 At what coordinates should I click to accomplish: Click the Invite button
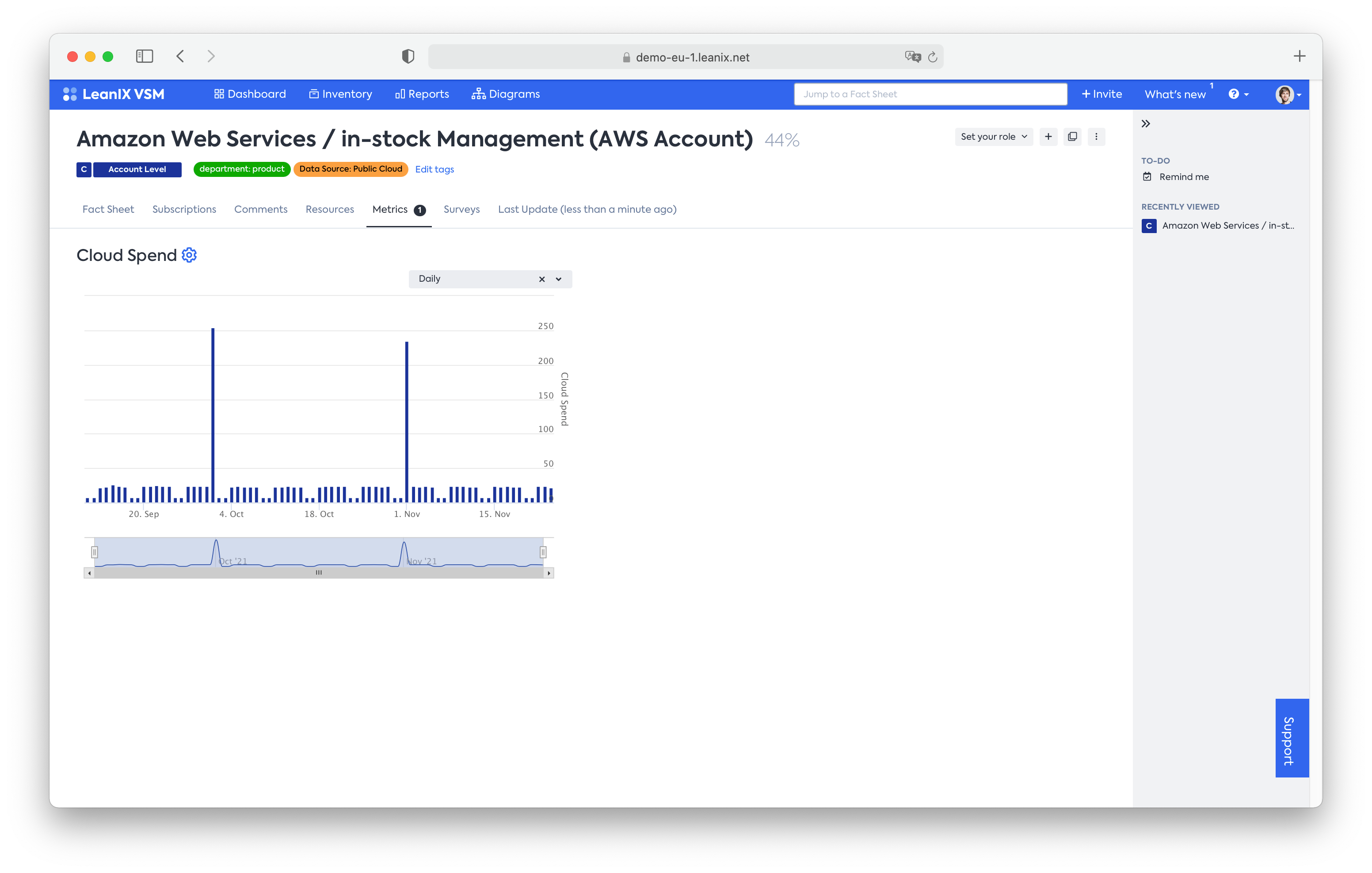(1101, 94)
